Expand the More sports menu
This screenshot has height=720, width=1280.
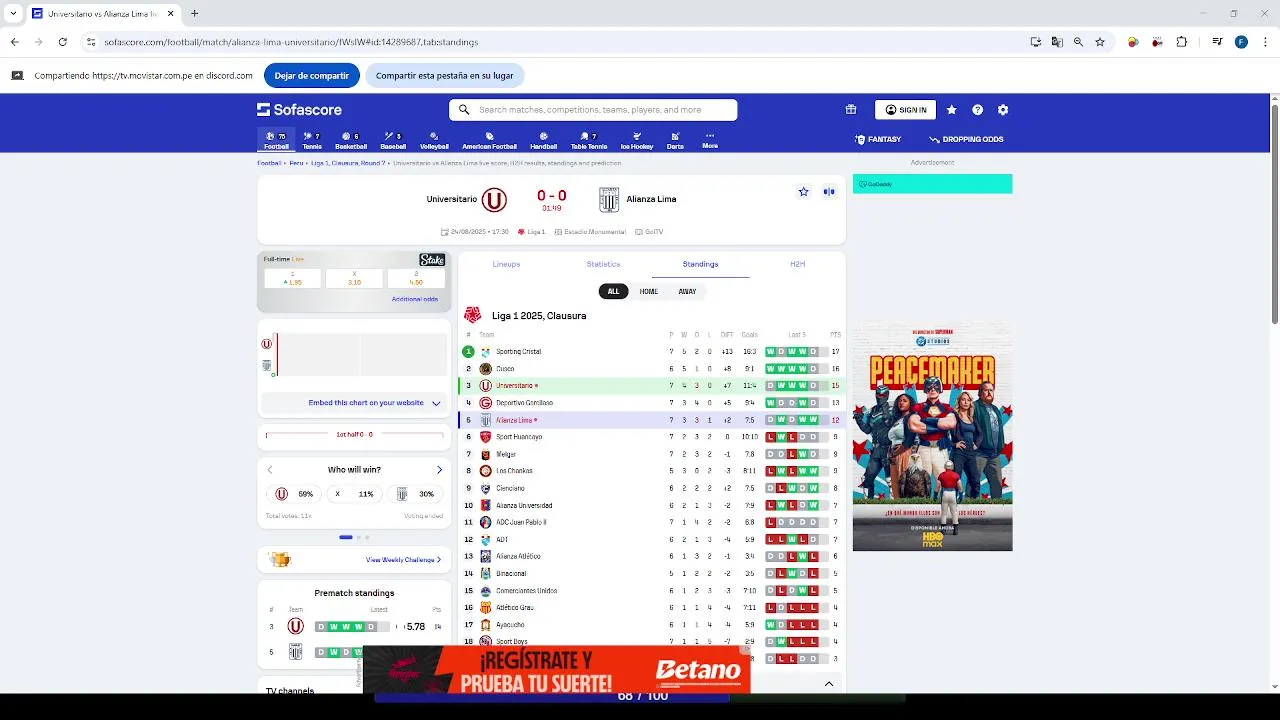[x=710, y=140]
